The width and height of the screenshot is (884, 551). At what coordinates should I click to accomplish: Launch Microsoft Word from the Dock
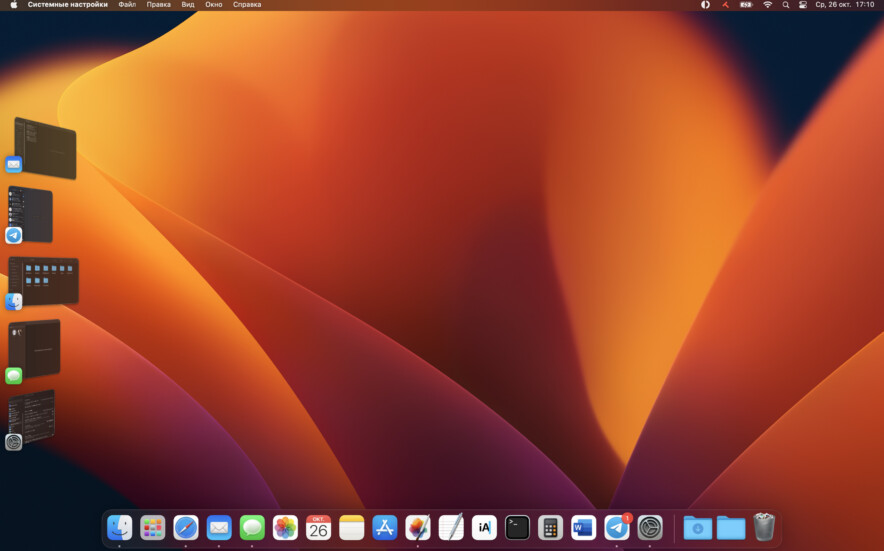point(584,528)
